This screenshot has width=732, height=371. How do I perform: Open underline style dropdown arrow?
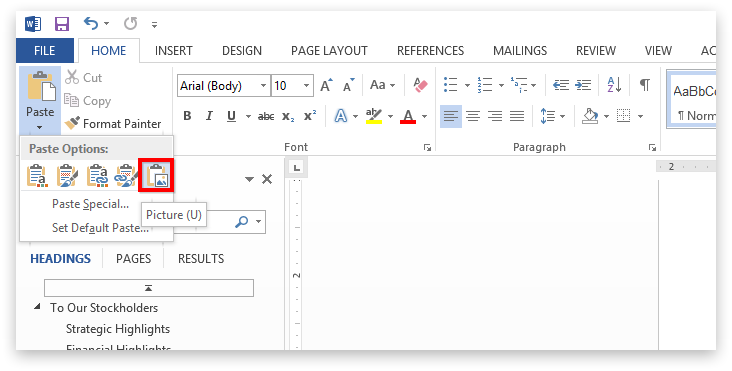tap(248, 116)
